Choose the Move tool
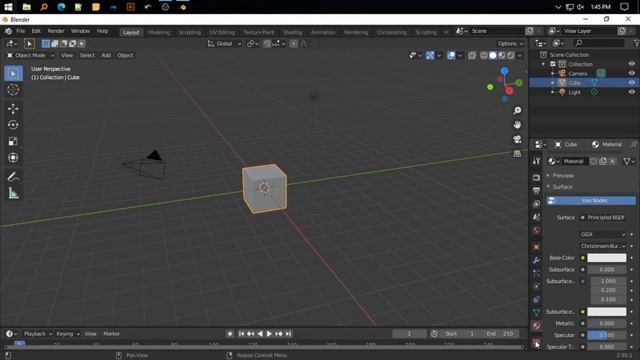Image resolution: width=640 pixels, height=360 pixels. click(x=13, y=109)
